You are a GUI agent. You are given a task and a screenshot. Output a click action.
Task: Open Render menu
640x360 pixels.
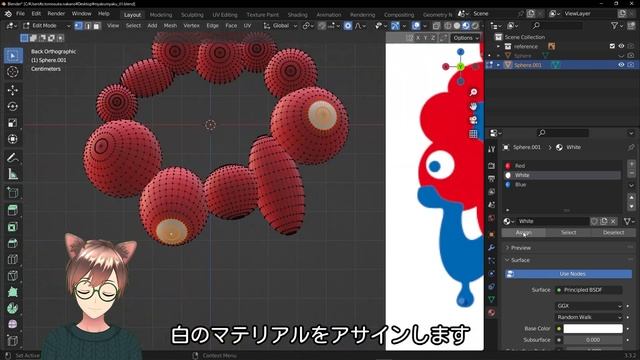click(x=56, y=13)
